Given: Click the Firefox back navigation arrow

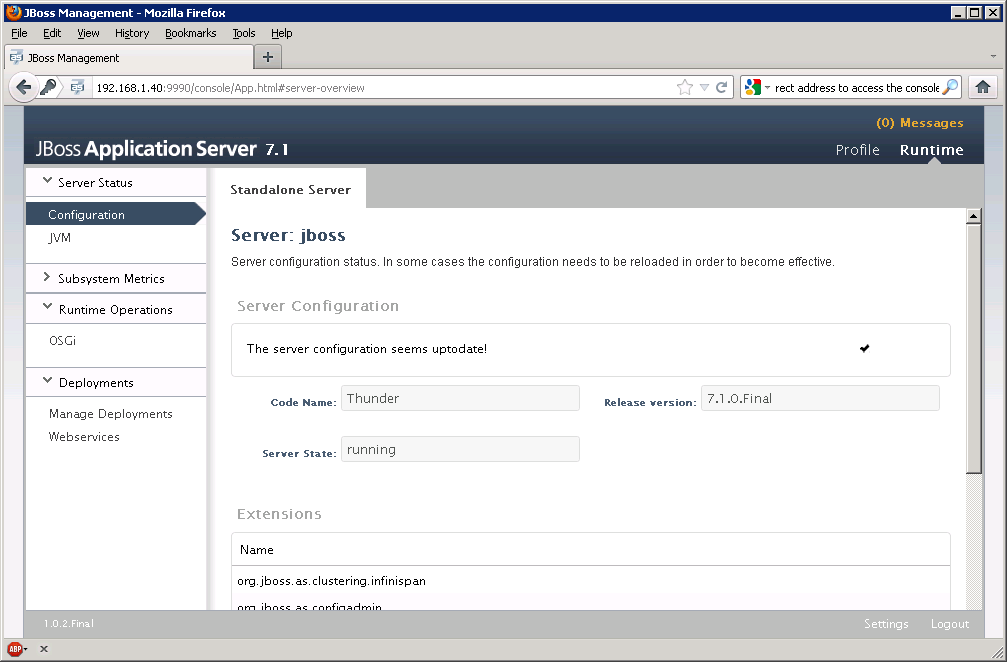Looking at the screenshot, I should tap(24, 87).
